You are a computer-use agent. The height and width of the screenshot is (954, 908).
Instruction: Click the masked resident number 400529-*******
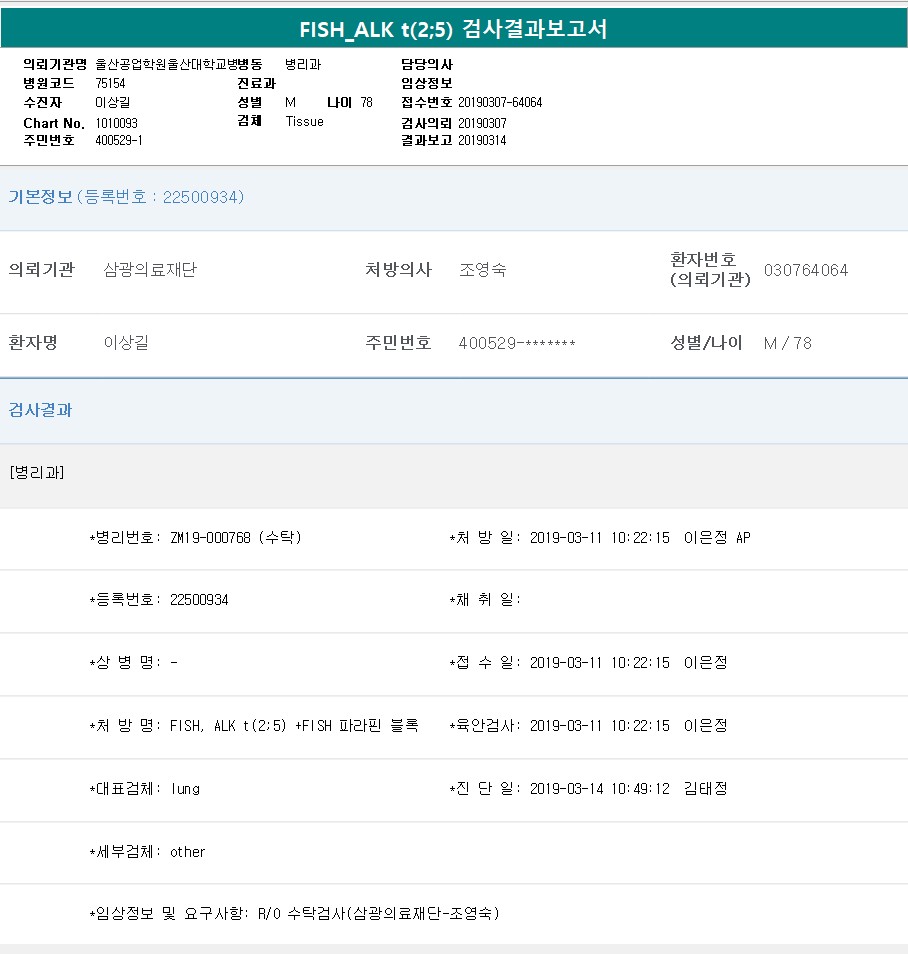(x=517, y=343)
